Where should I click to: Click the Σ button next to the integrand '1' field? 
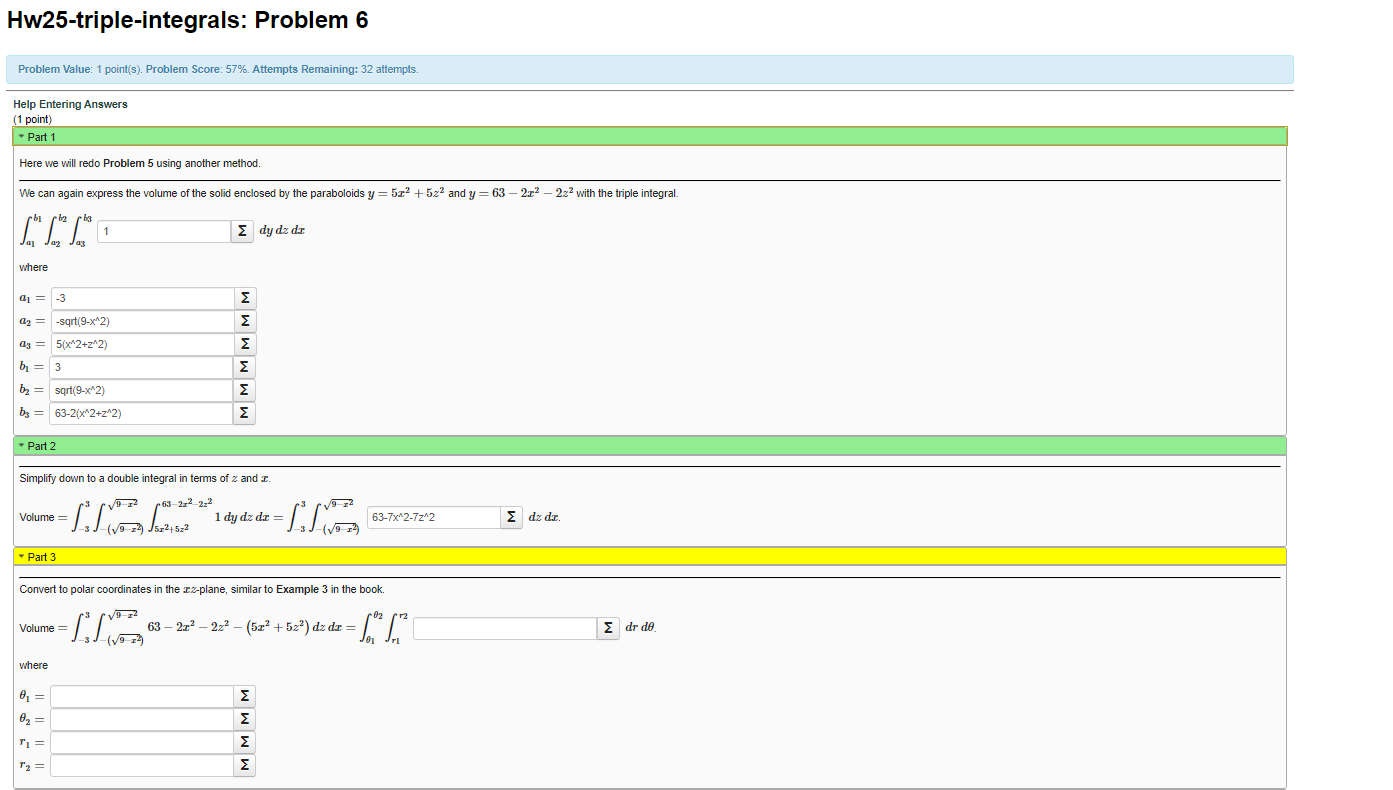click(242, 231)
